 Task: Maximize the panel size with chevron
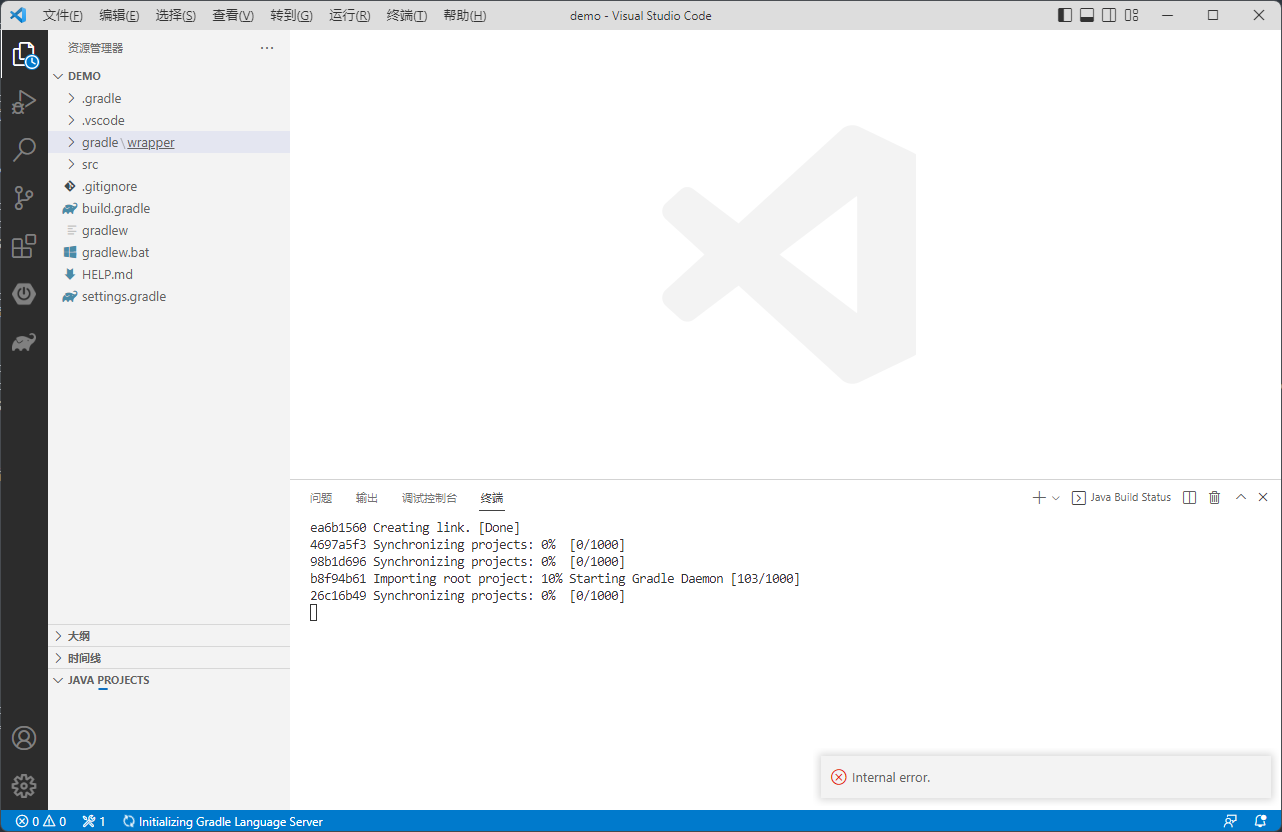1241,497
